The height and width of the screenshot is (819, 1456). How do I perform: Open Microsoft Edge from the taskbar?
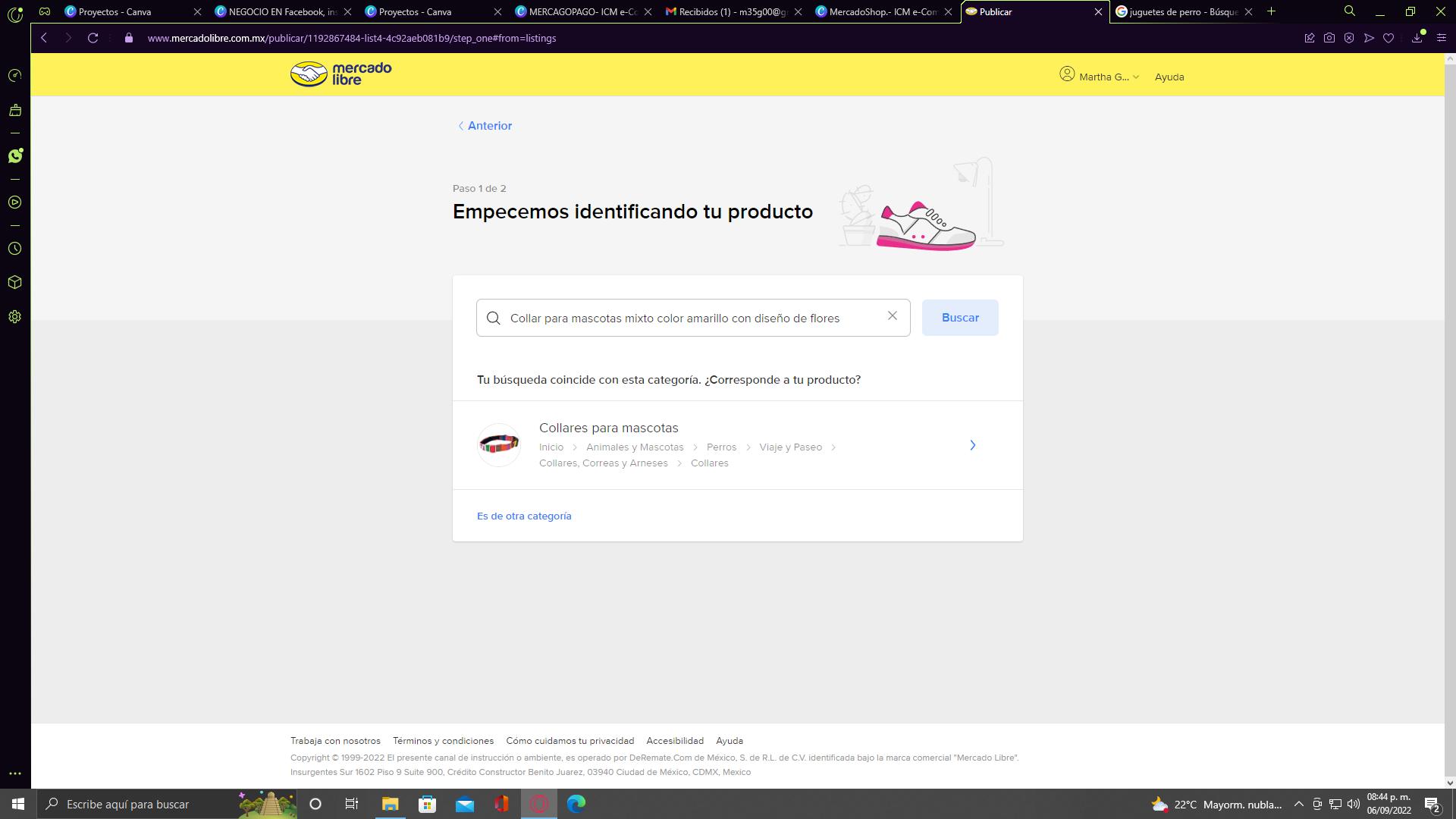click(x=576, y=804)
